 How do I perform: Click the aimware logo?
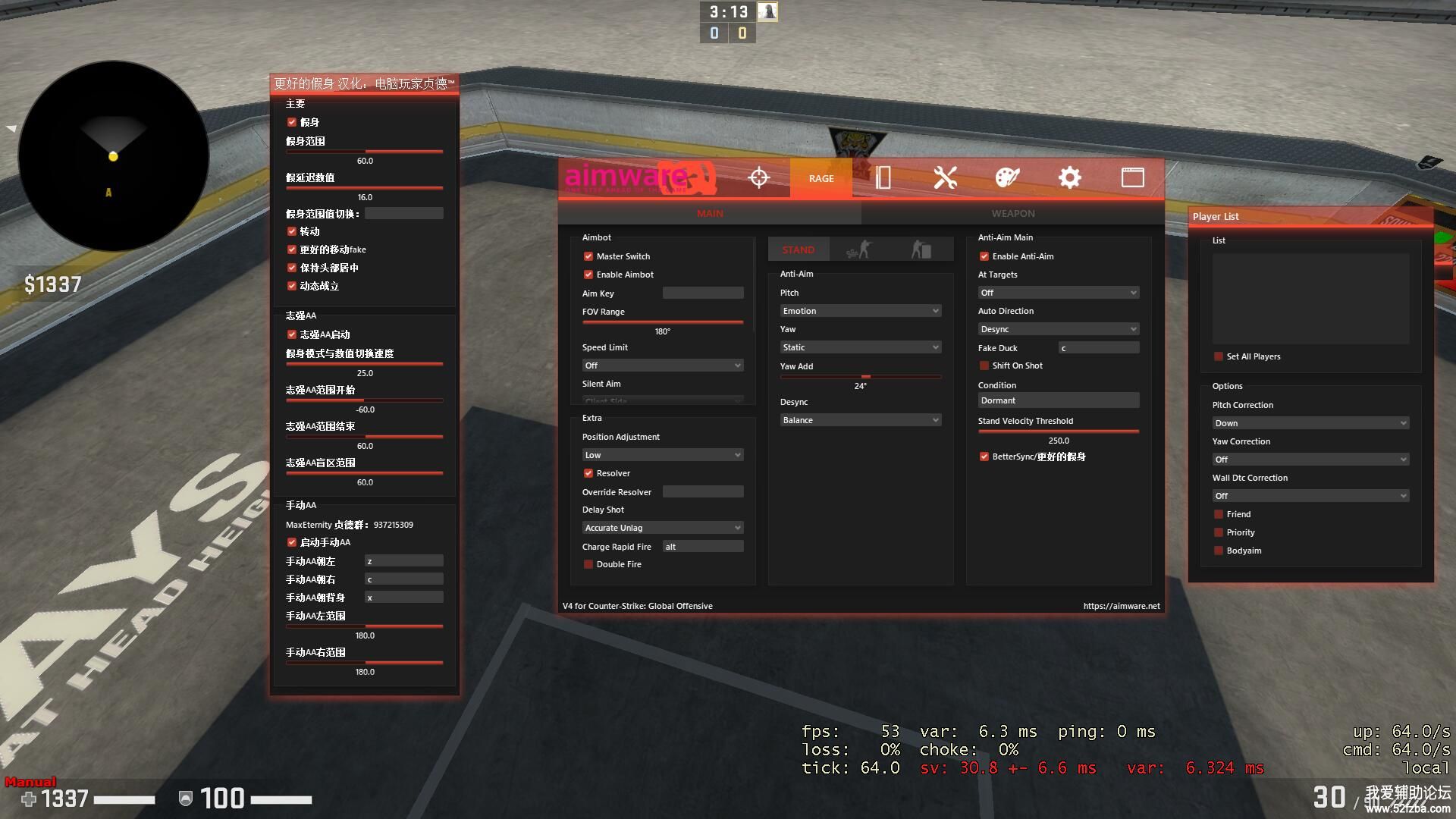(641, 177)
